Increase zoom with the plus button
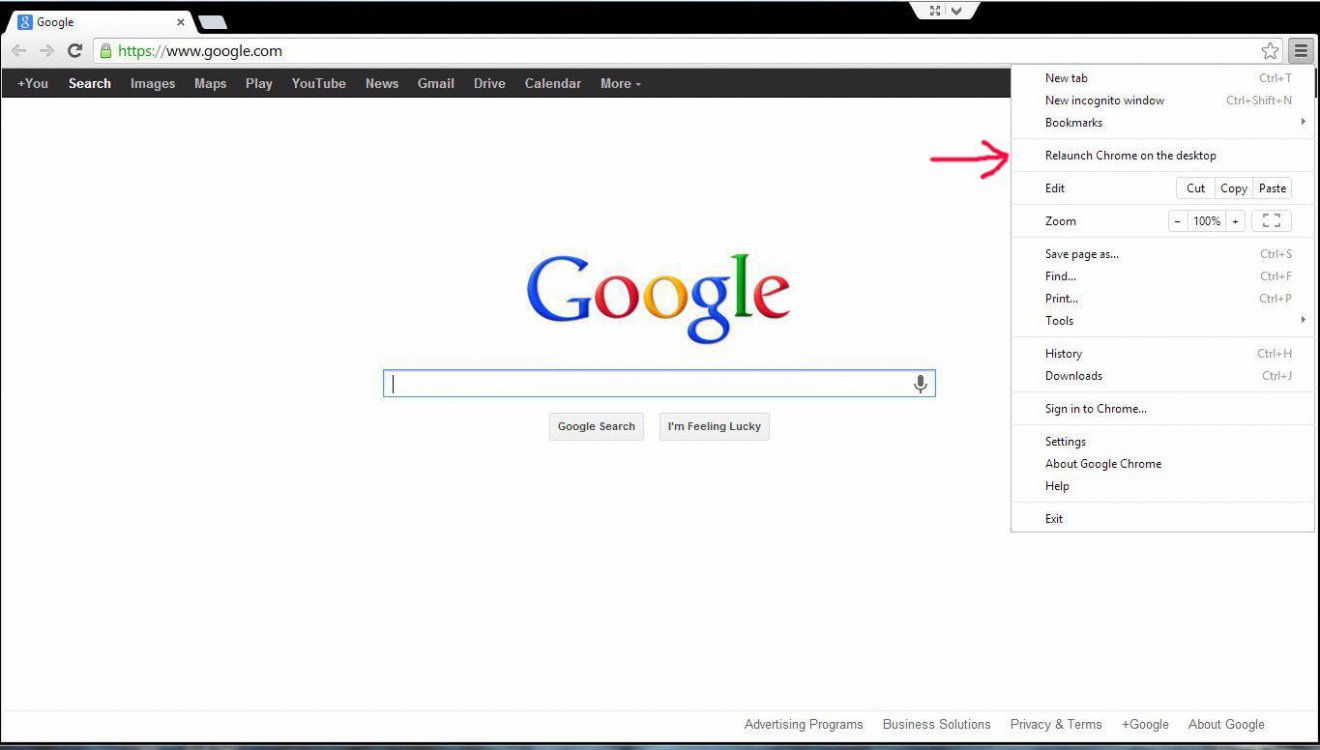This screenshot has height=750, width=1320. click(x=1236, y=221)
